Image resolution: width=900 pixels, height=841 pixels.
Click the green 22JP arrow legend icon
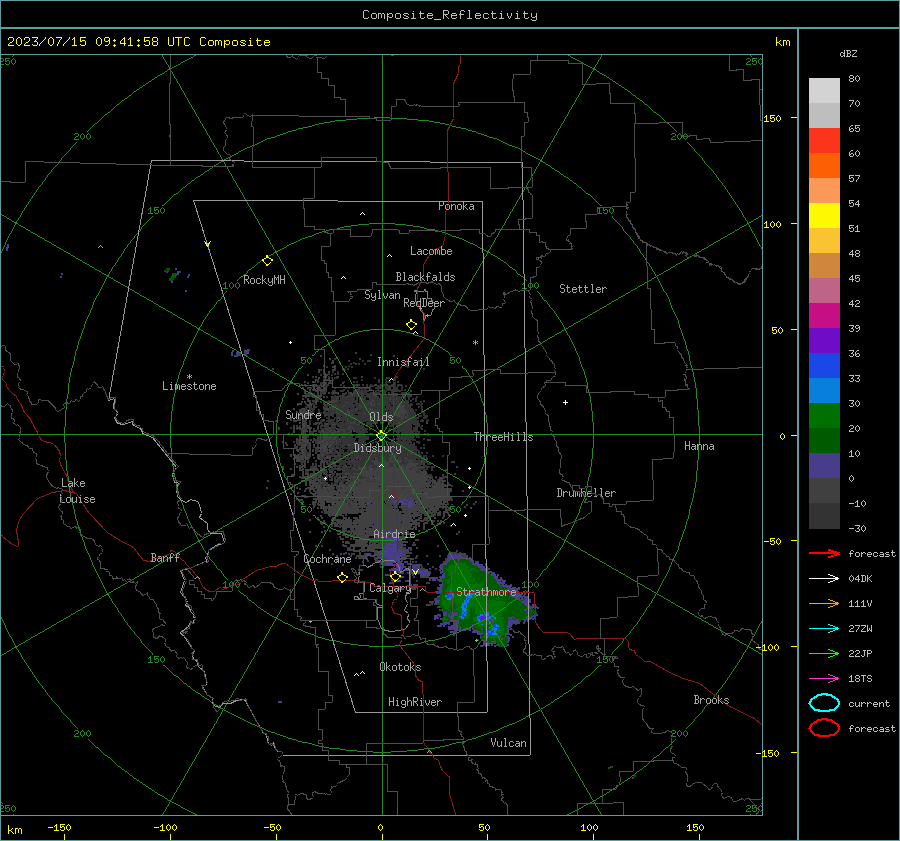(x=824, y=653)
